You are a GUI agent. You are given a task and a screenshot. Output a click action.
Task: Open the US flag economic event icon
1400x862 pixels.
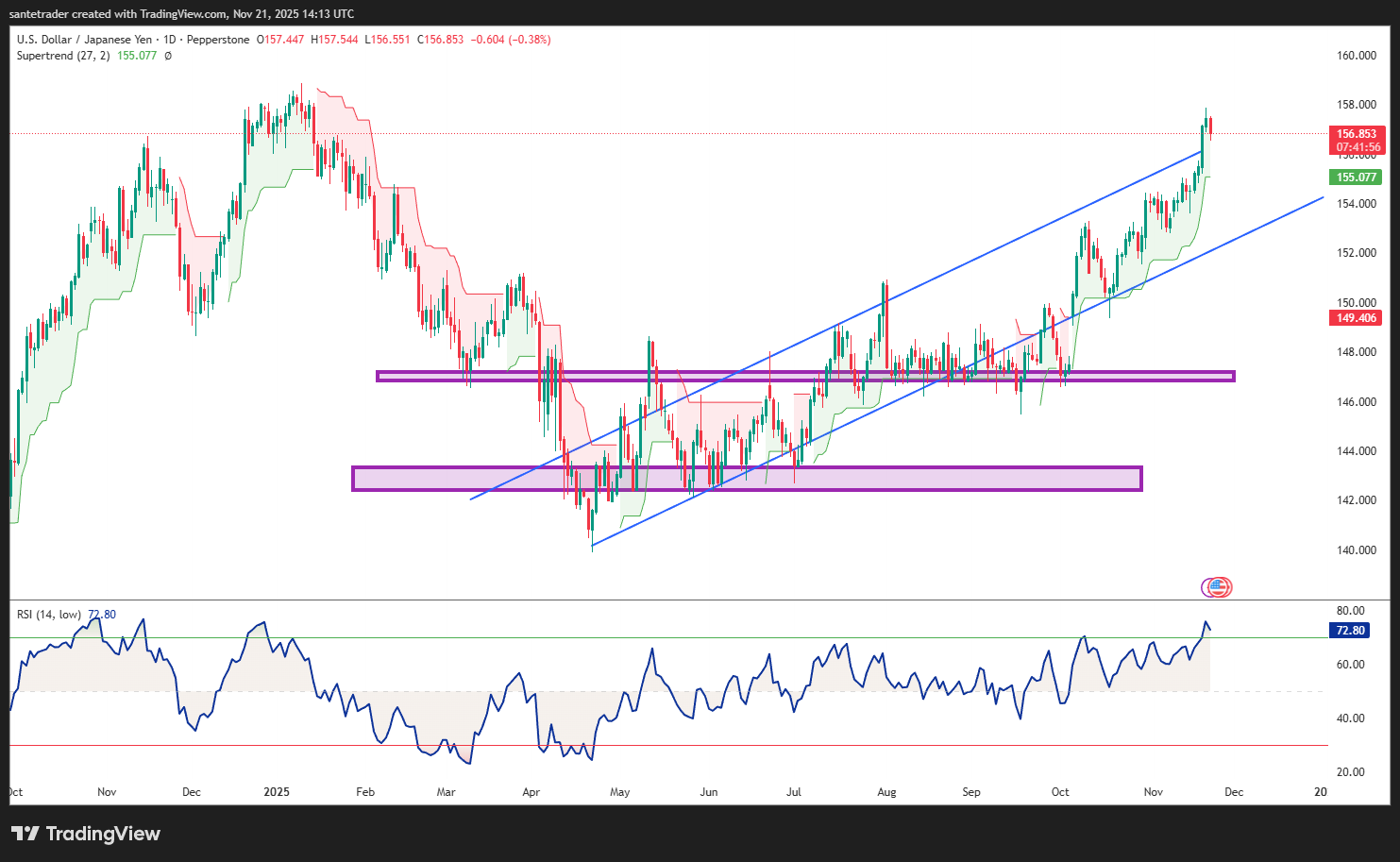coord(1216,586)
